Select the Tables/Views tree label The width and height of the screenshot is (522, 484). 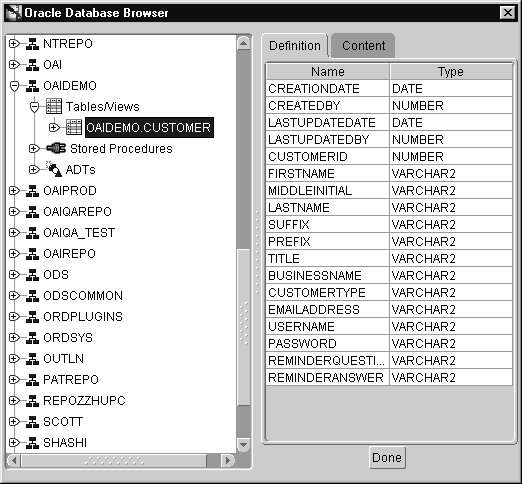103,107
